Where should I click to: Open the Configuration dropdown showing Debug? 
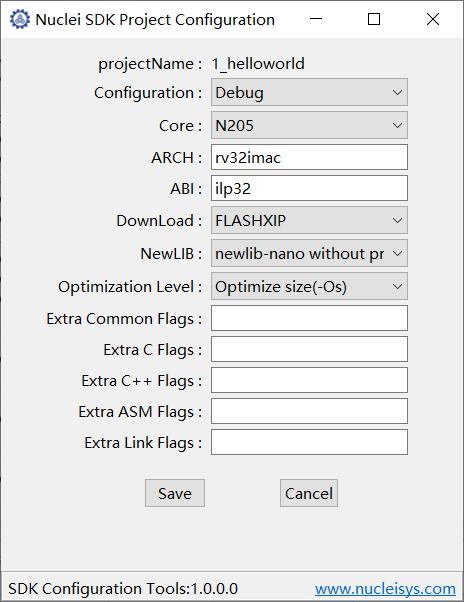[309, 93]
